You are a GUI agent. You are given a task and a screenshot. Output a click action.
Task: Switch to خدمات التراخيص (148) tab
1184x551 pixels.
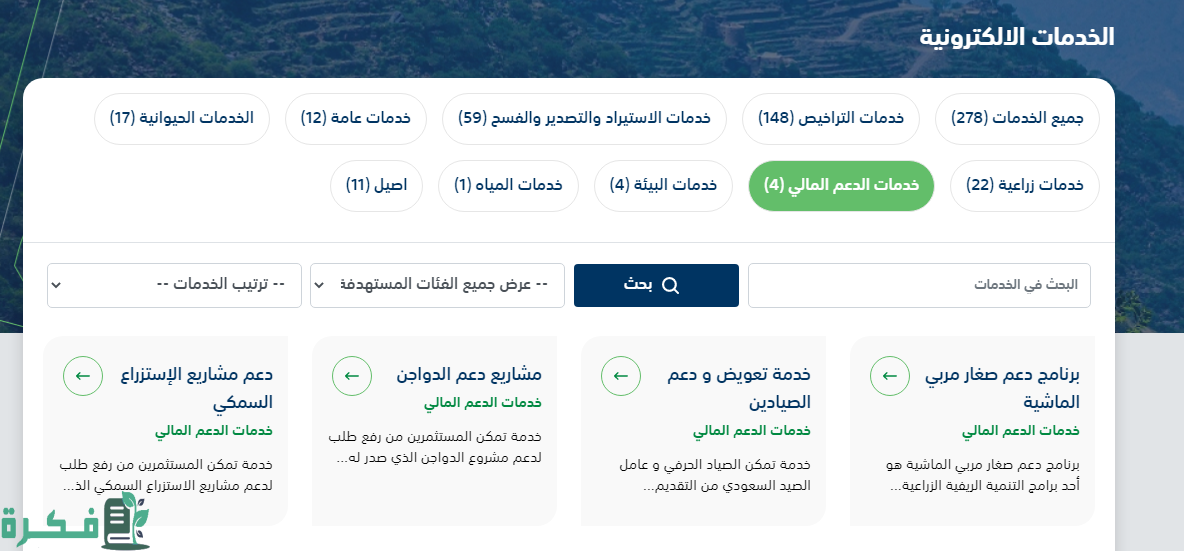[x=831, y=119]
